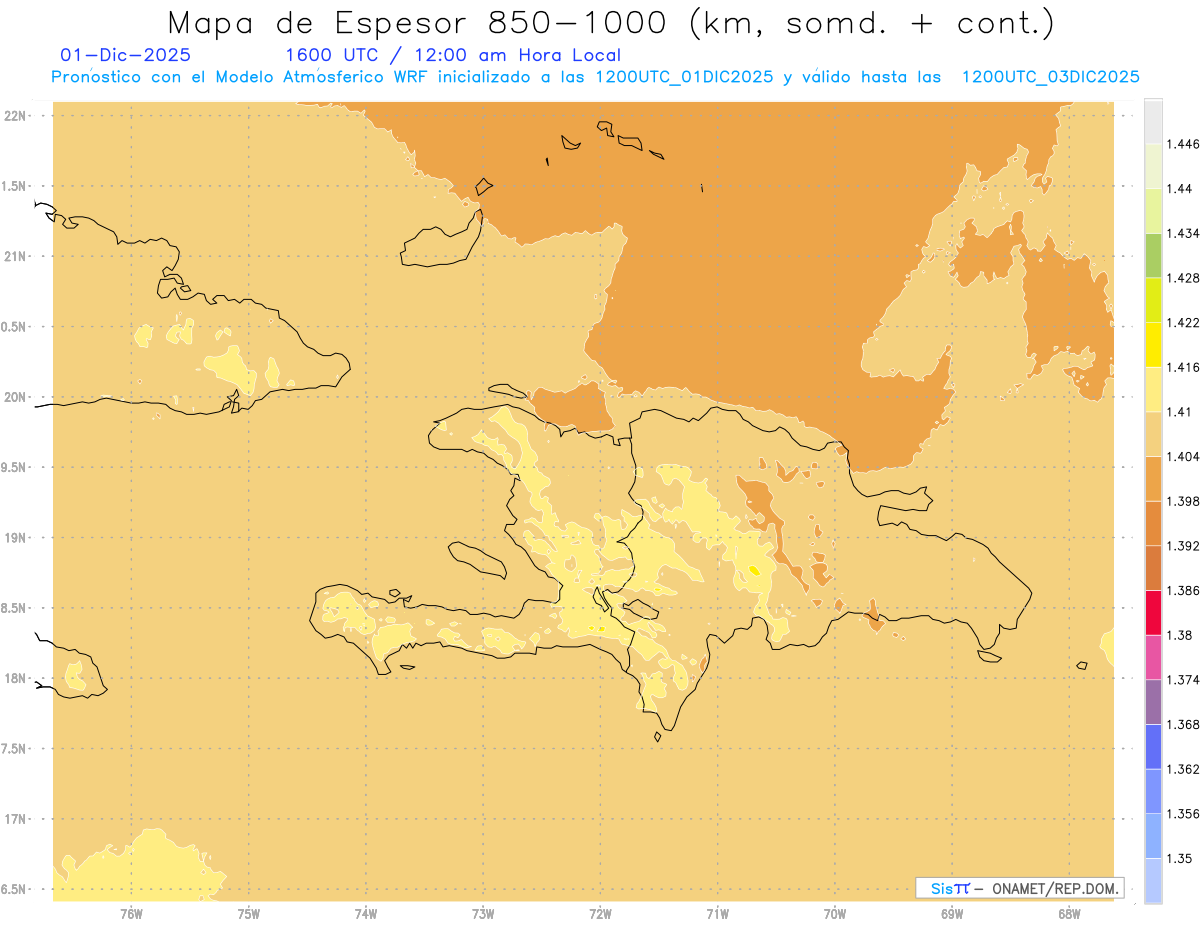
Task: Click the '17N' latitude label
Action: 14,819
